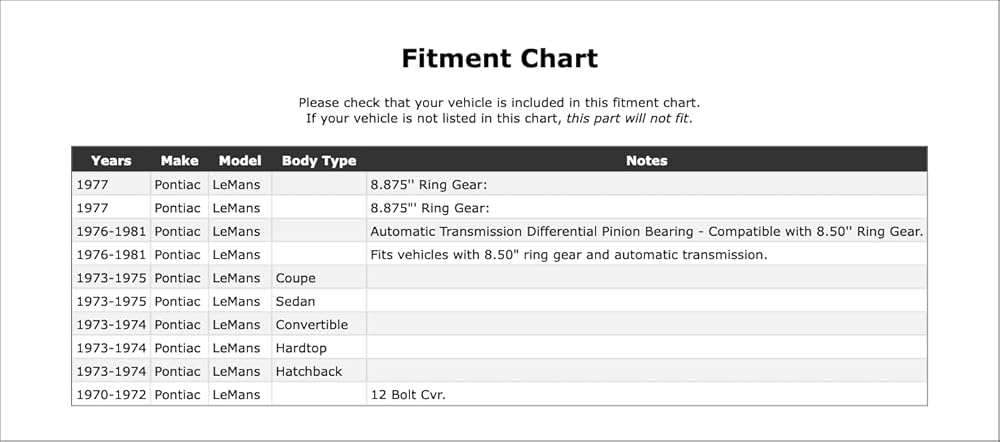
Task: Click the 12 Bolt Cvr. note
Action: coord(408,394)
